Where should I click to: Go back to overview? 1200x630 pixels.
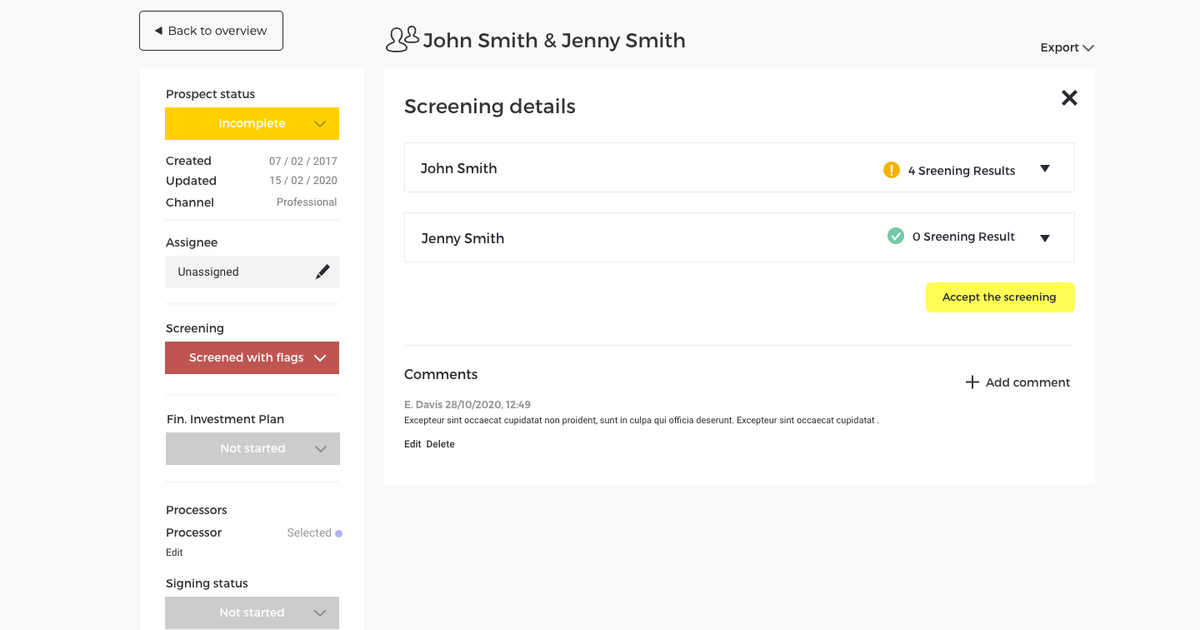211,31
